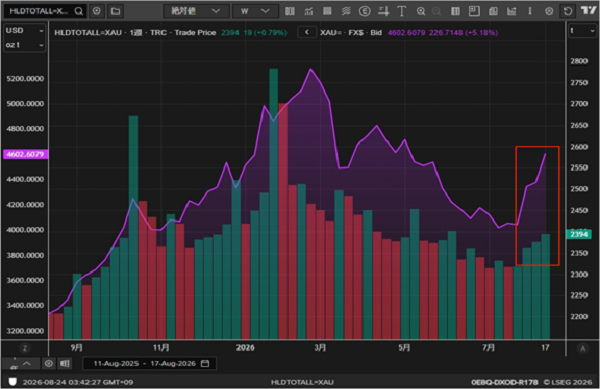
Task: Open the USD currency dropdown
Action: tap(24, 30)
